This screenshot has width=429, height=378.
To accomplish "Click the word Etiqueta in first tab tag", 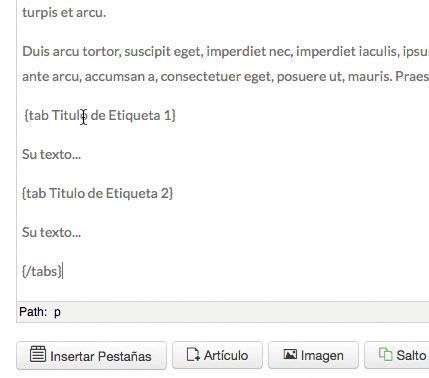I will (x=134, y=115).
